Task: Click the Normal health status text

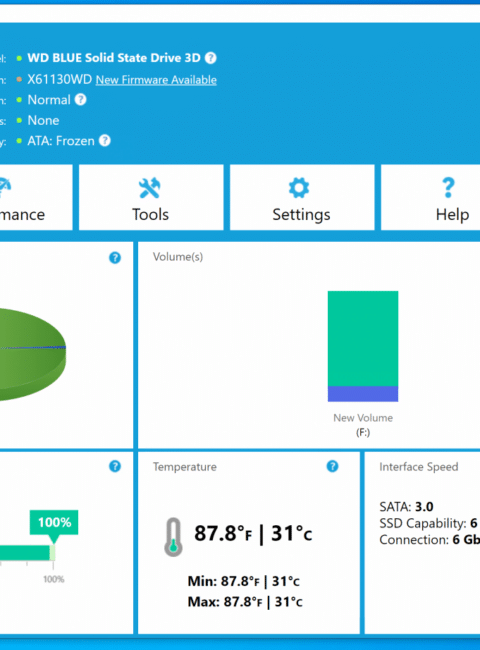Action: pyautogui.click(x=49, y=100)
